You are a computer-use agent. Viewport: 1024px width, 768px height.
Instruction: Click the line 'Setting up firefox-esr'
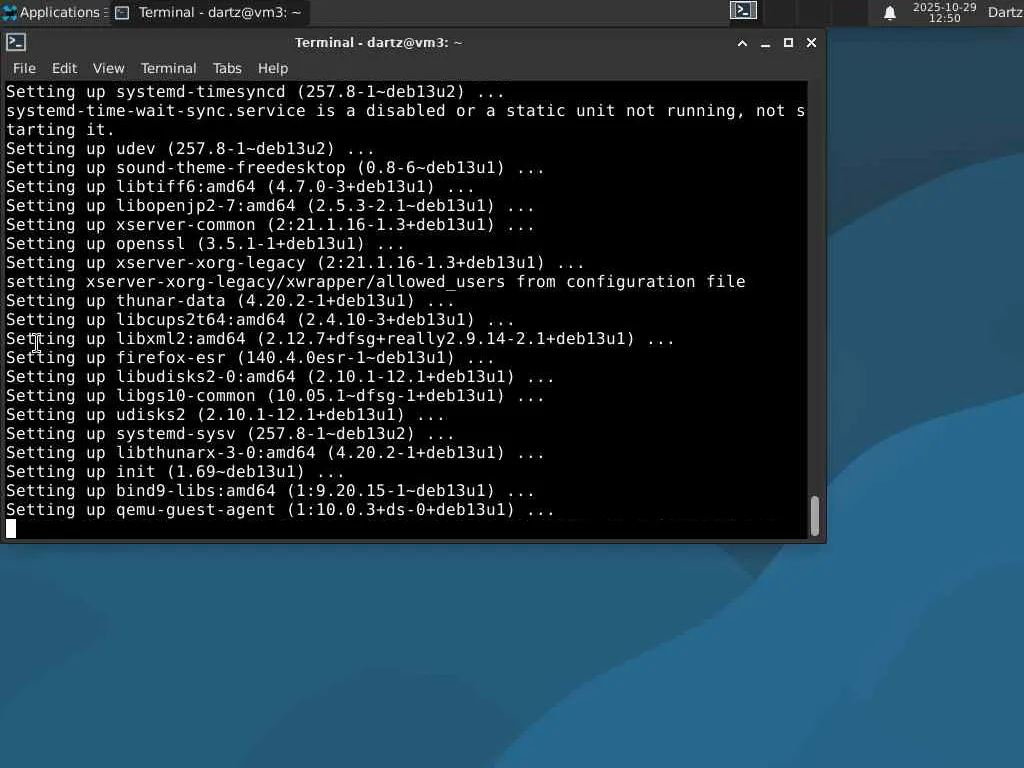[x=250, y=358]
